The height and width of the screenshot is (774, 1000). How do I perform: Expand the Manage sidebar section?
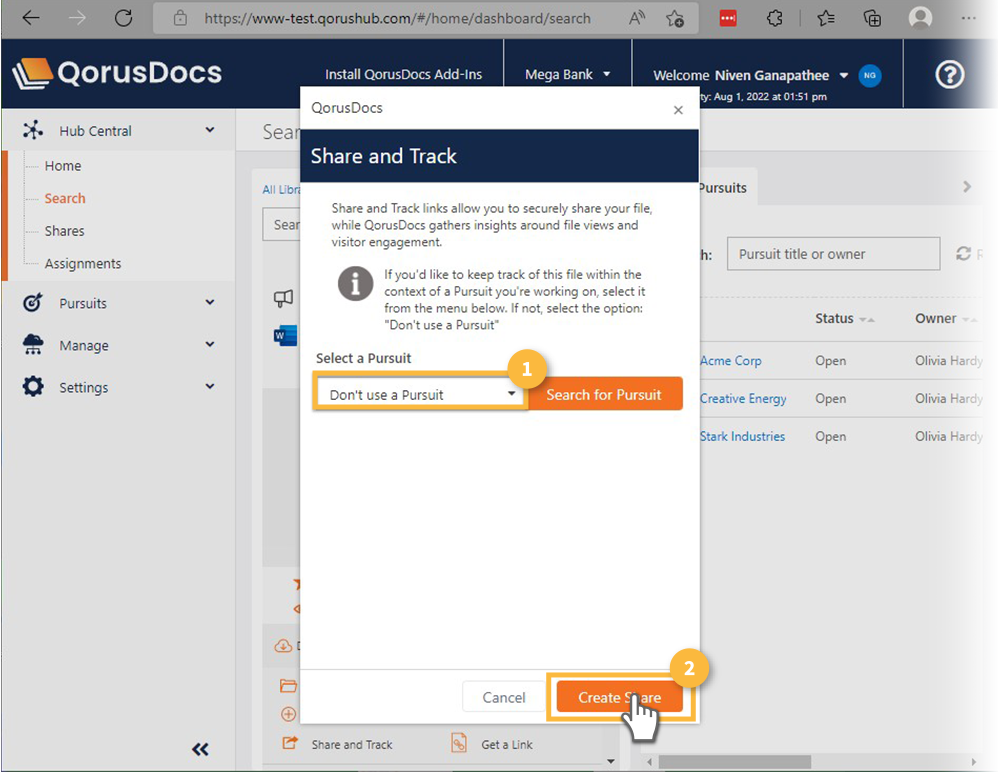pyautogui.click(x=118, y=345)
